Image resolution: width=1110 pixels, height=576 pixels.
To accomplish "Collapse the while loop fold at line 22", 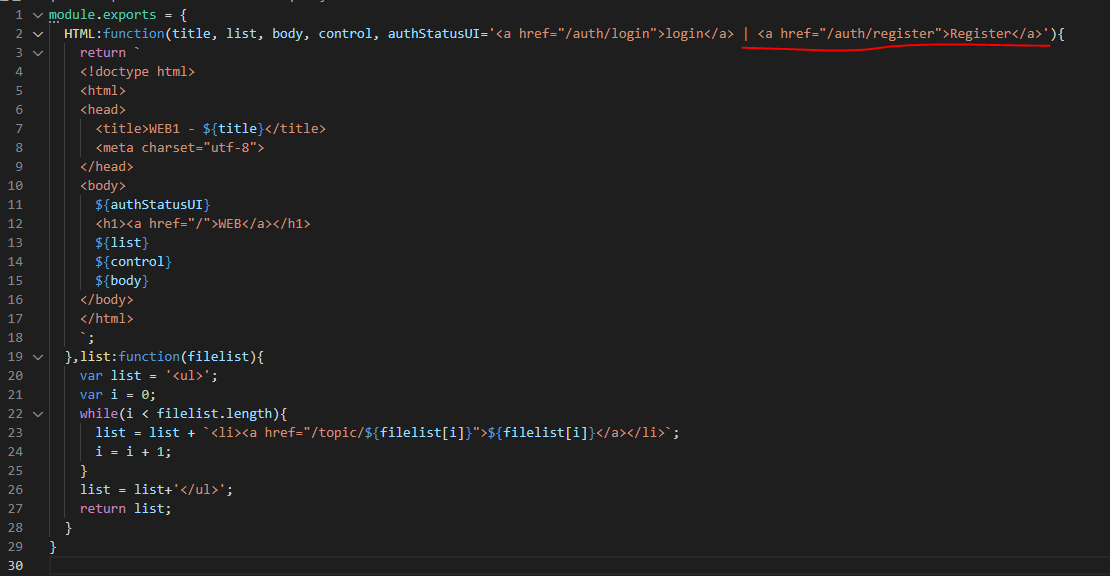I will (38, 414).
